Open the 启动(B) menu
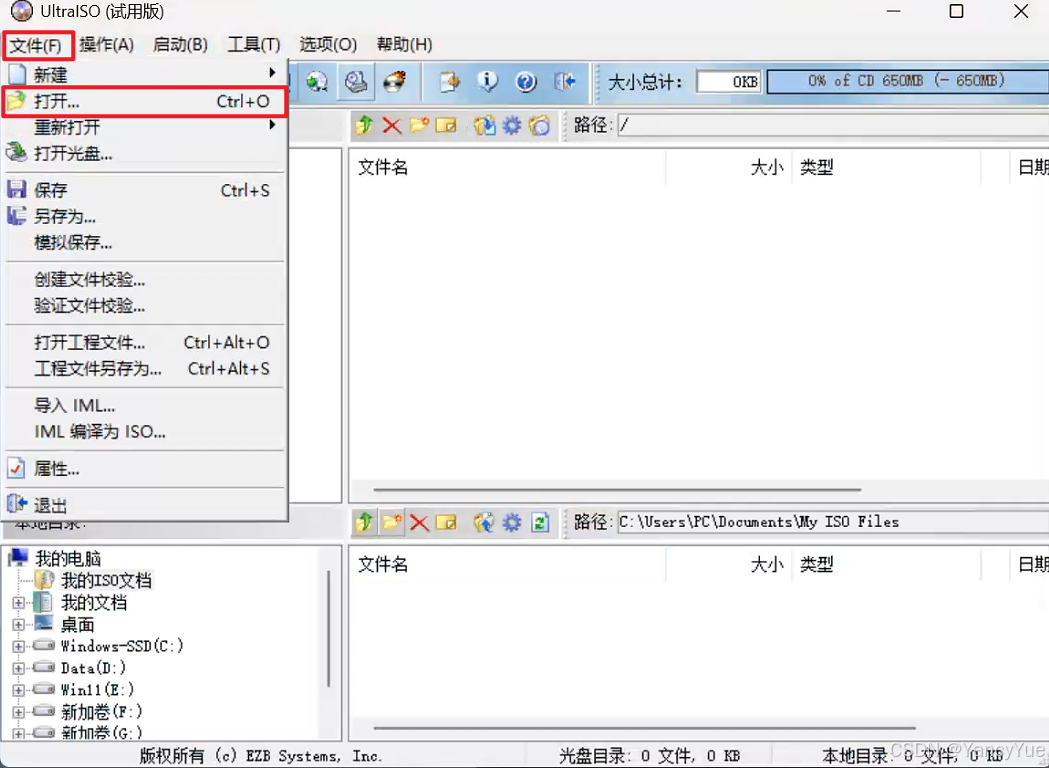This screenshot has width=1049, height=768. coord(180,45)
